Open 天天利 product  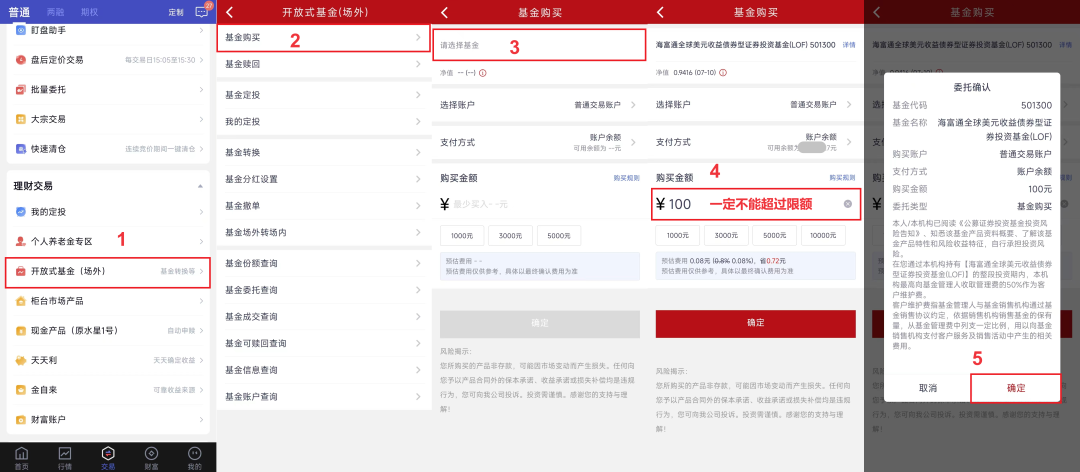(x=108, y=360)
